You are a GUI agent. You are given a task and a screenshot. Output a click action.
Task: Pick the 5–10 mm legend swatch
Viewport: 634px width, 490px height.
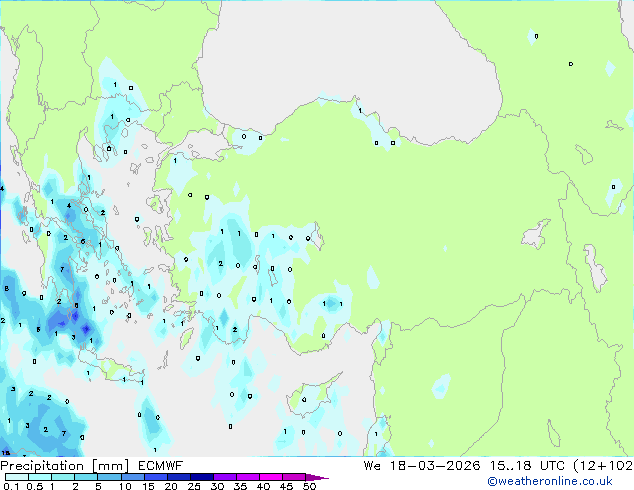109,477
